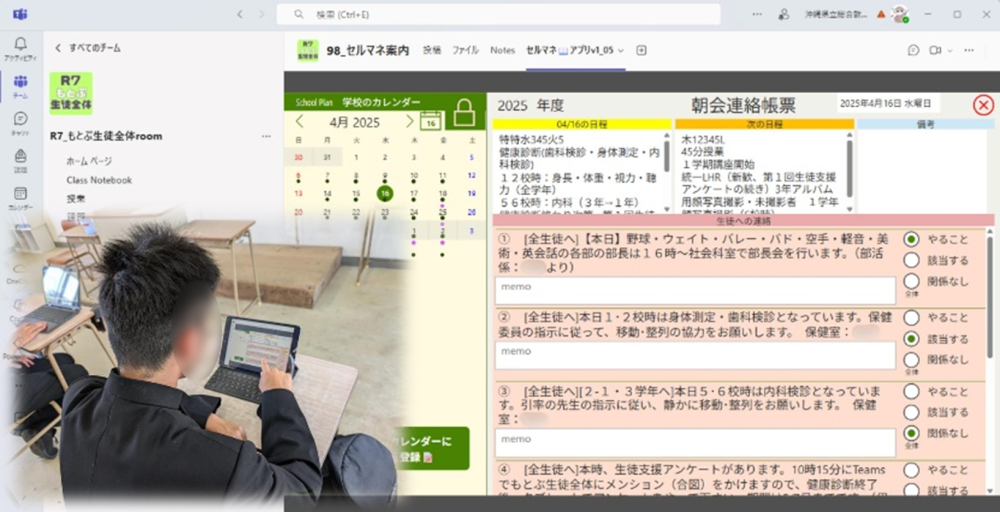This screenshot has height=512, width=1000.
Task: Click memo field under notice ②
Action: tap(695, 355)
